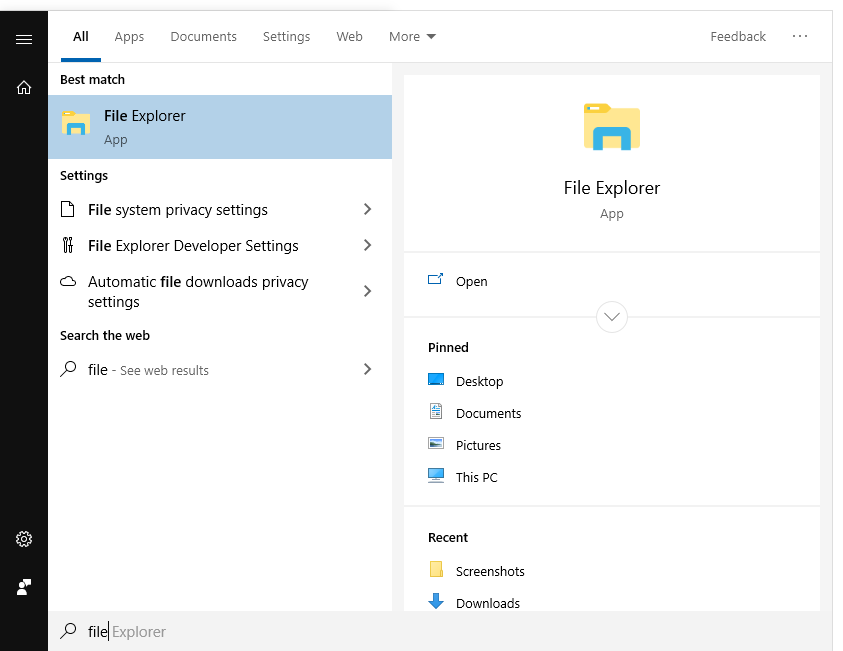Click the Downloads arrow icon under Recent
Screen dimensions: 843x651
coord(436,601)
